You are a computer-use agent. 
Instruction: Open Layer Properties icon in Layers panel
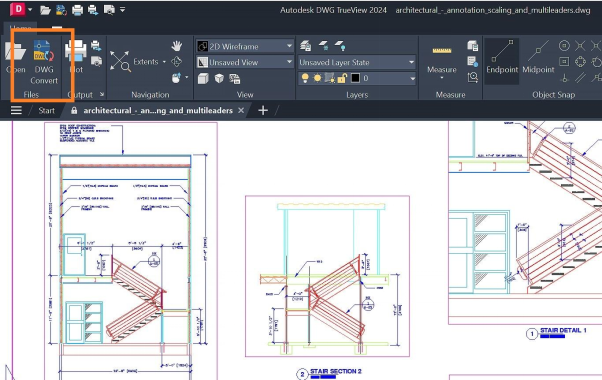pyautogui.click(x=306, y=46)
